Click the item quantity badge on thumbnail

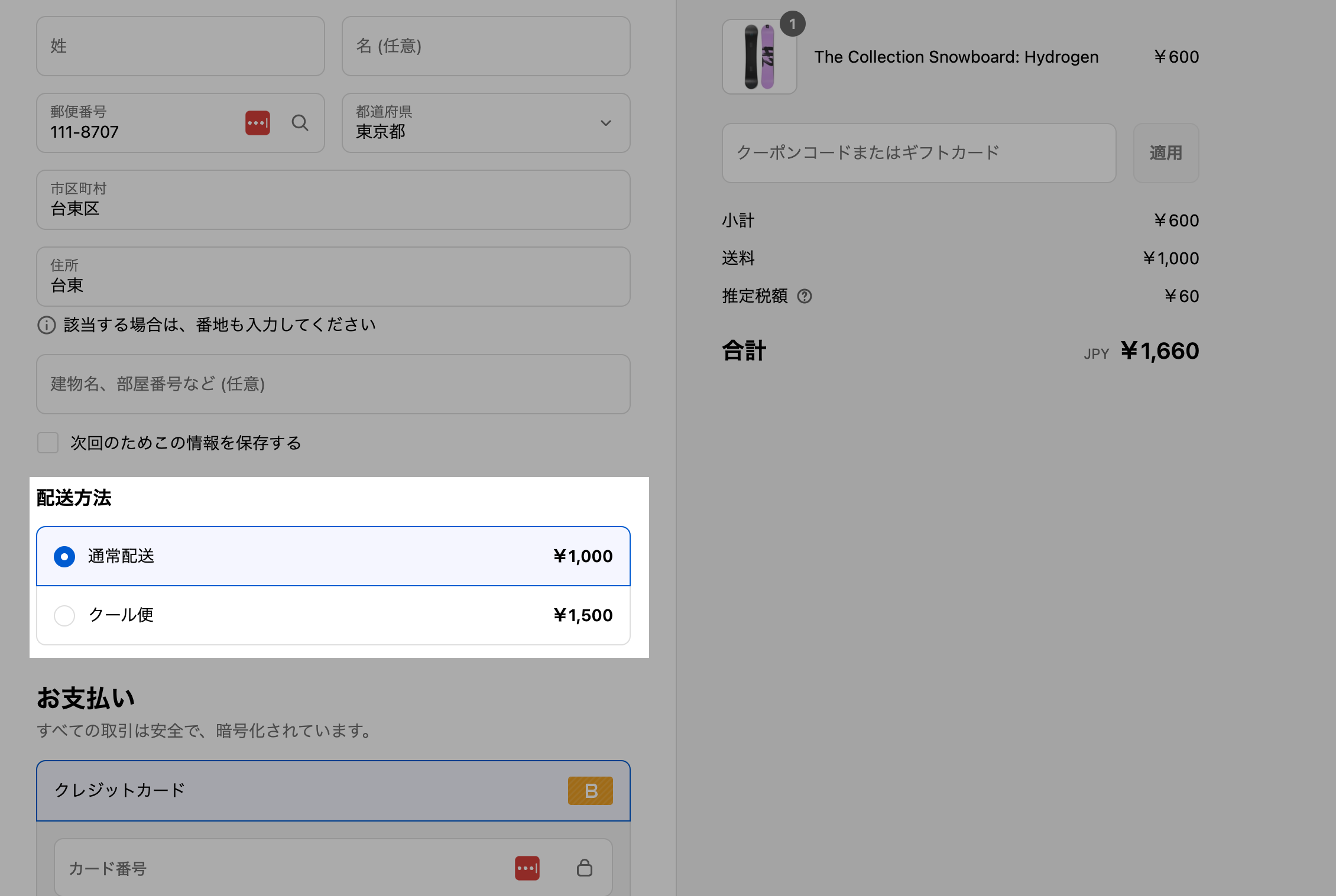pos(792,24)
